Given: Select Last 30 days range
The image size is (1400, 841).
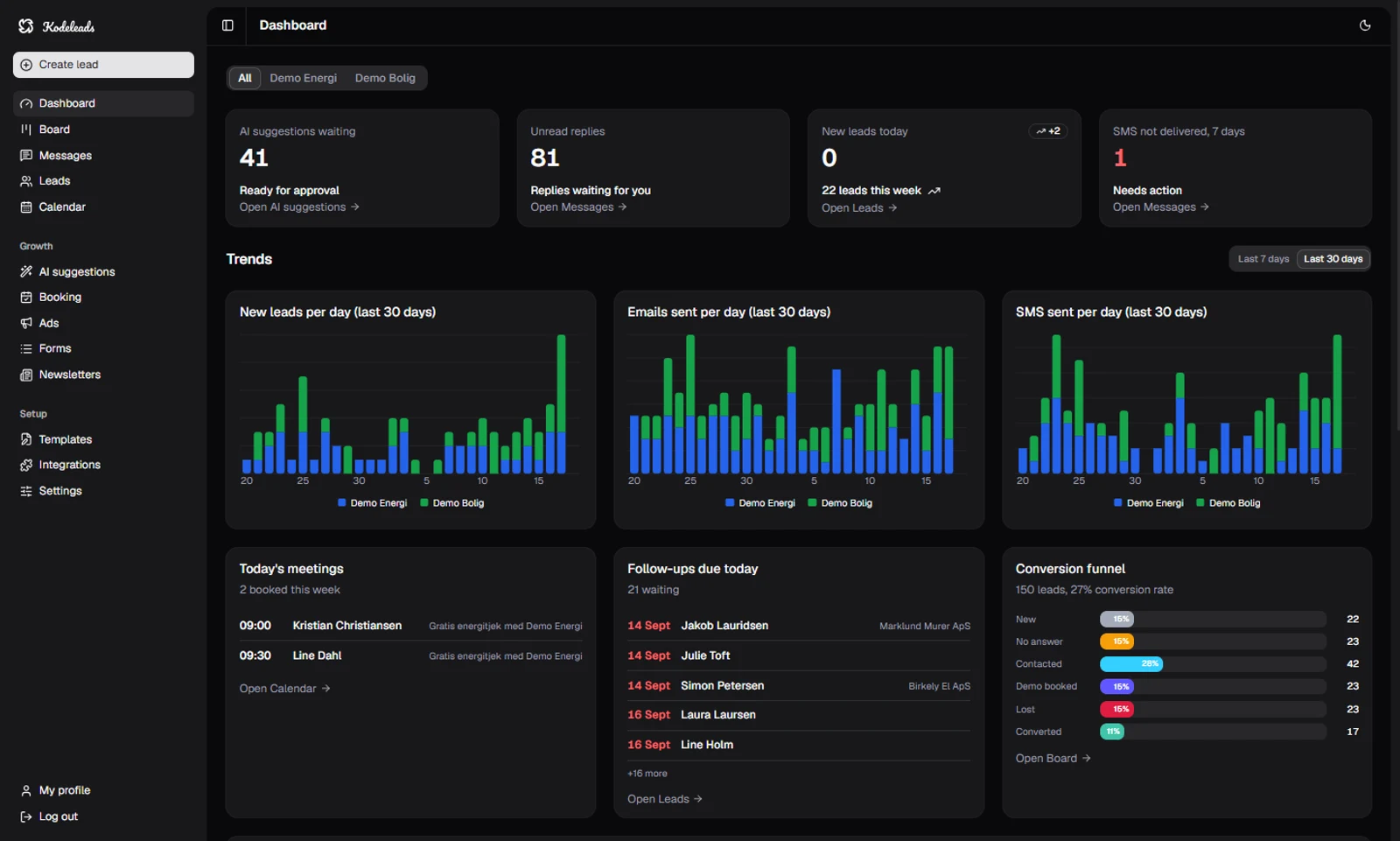Looking at the screenshot, I should point(1333,259).
